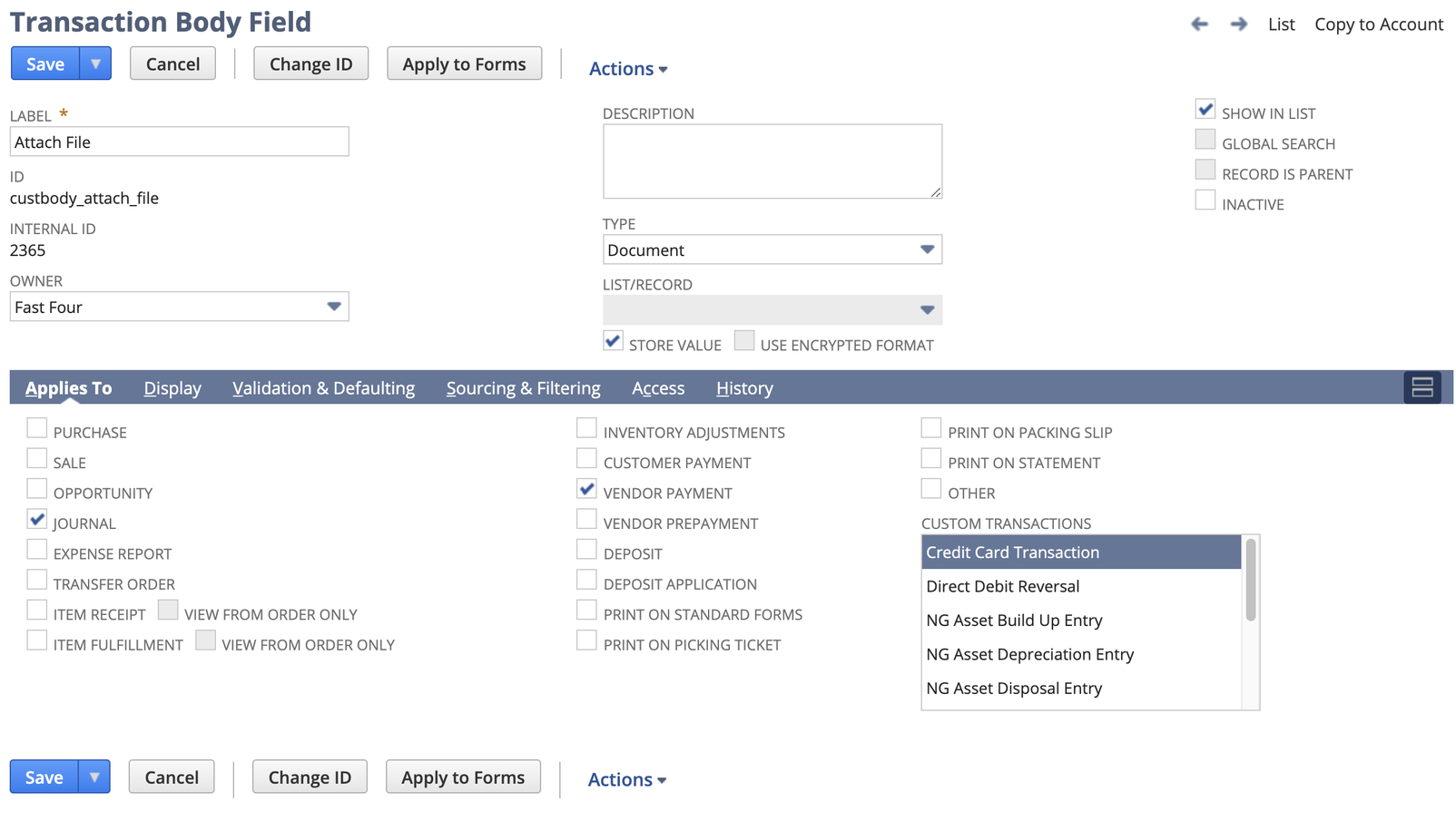
Task: Click into the Description text area
Action: point(772,161)
